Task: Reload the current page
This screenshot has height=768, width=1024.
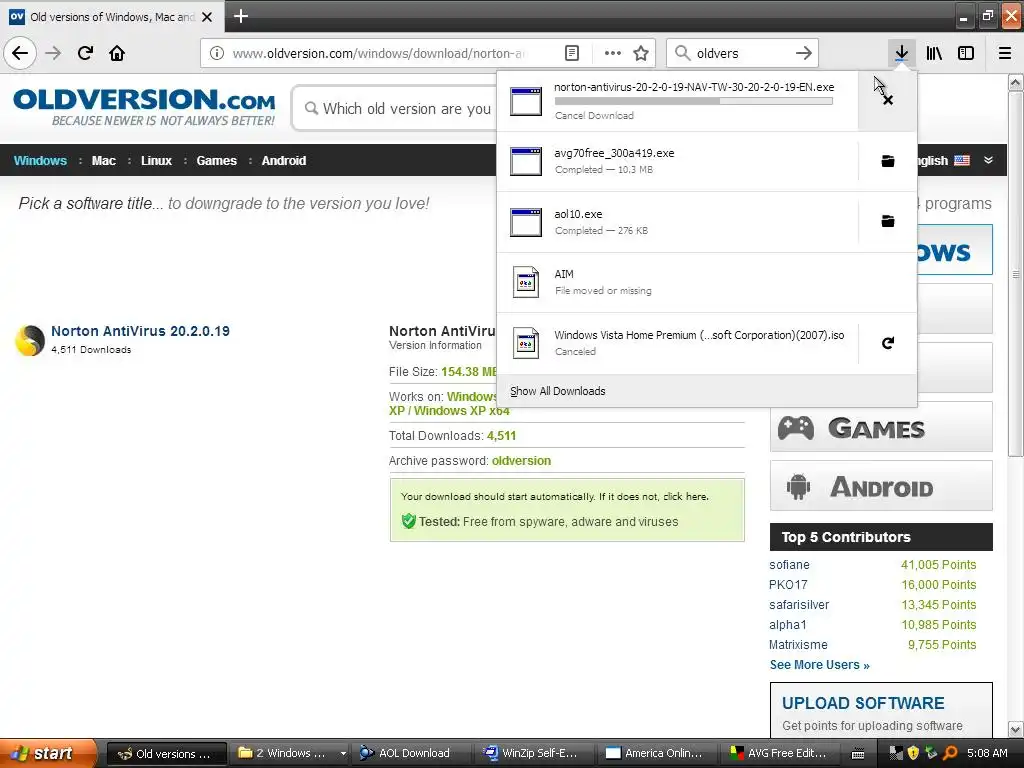Action: click(x=85, y=53)
